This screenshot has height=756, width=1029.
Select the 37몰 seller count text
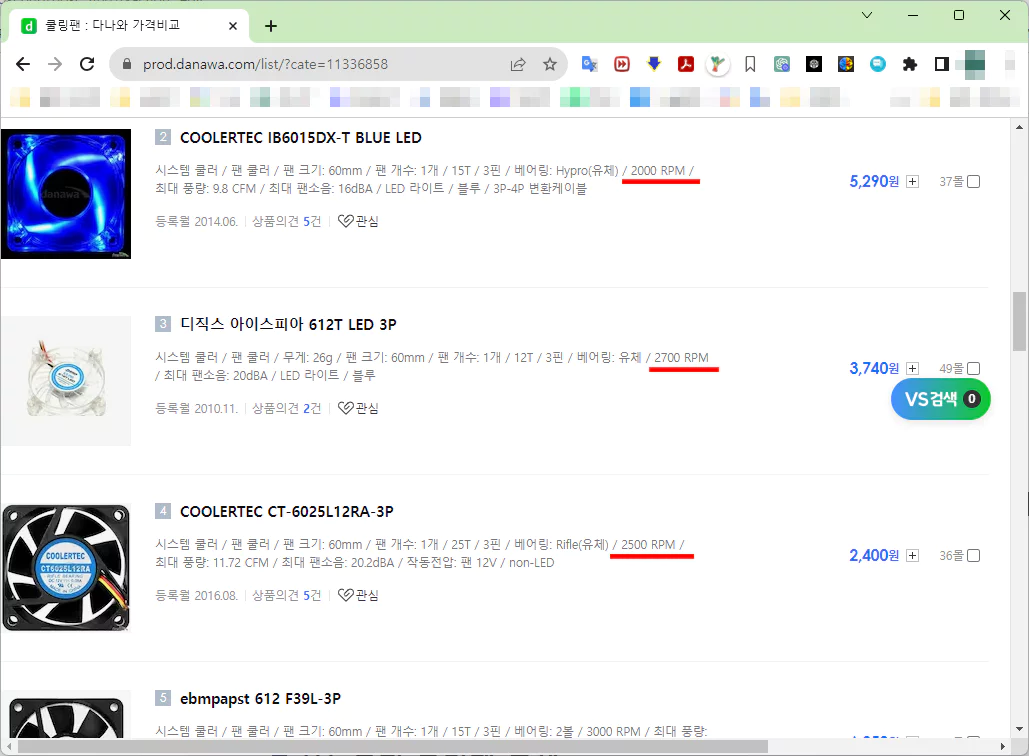click(x=951, y=182)
